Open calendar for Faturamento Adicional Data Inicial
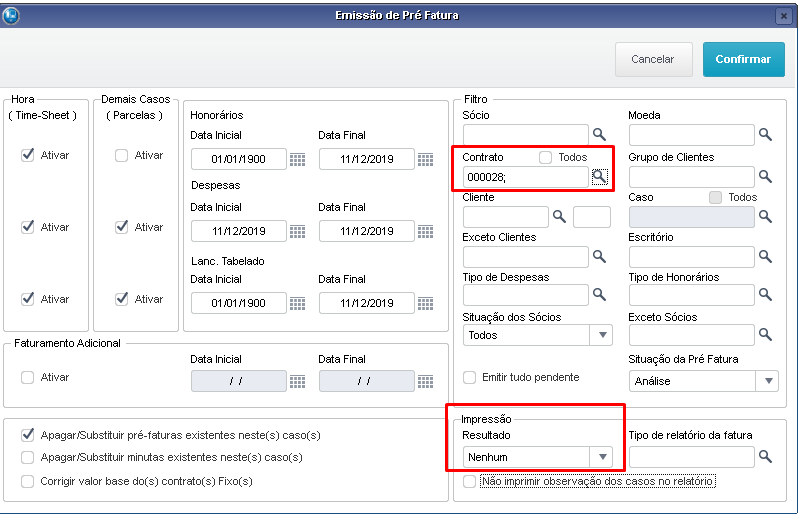The width and height of the screenshot is (809, 526). pyautogui.click(x=297, y=381)
